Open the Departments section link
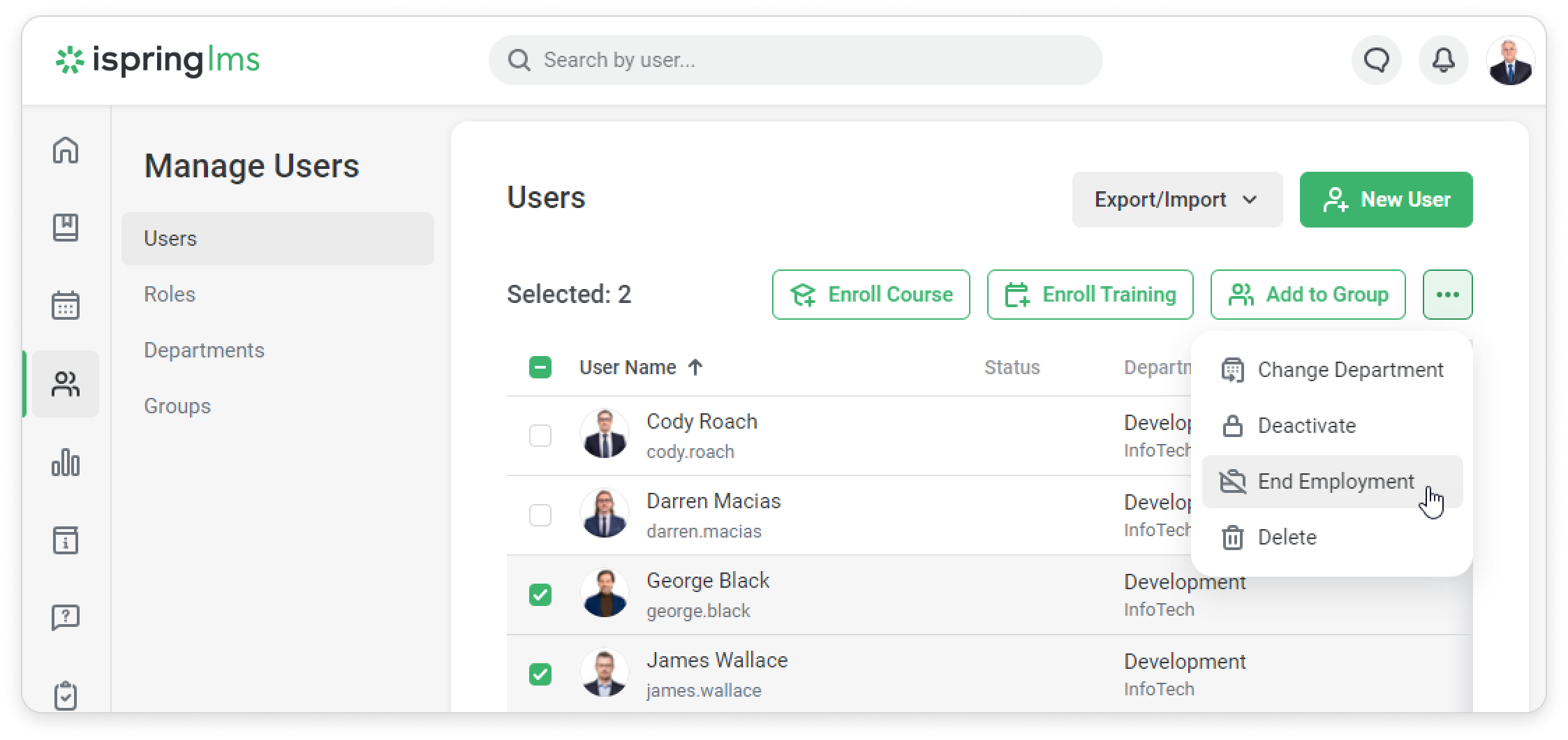The height and width of the screenshot is (740, 1568). click(x=204, y=350)
